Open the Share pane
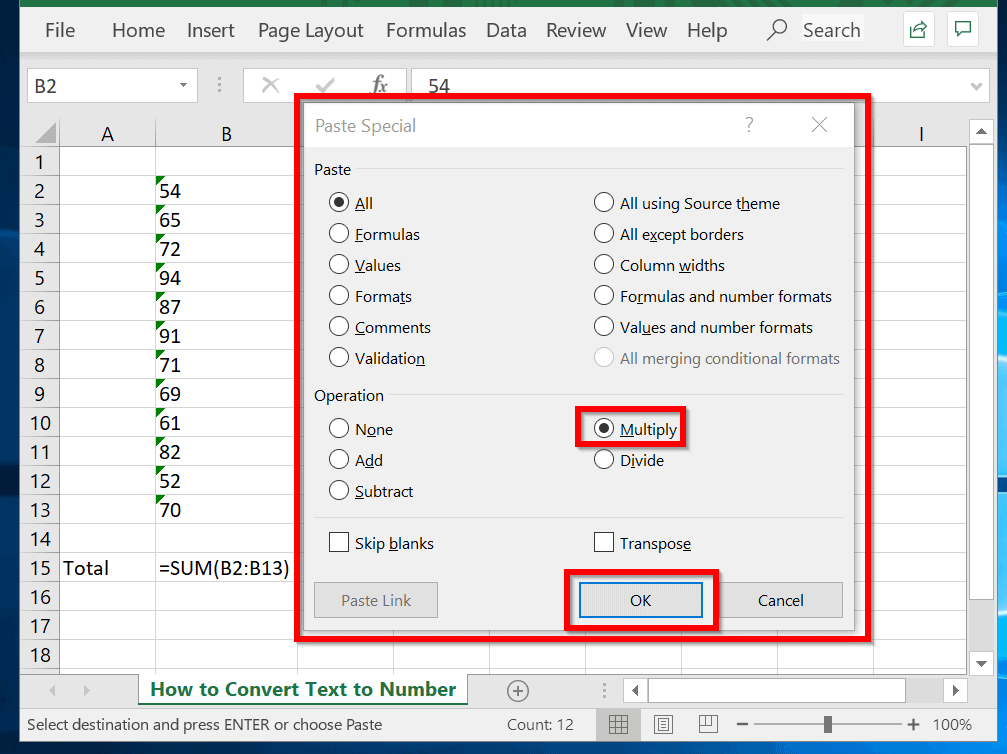This screenshot has height=754, width=1007. [x=918, y=30]
